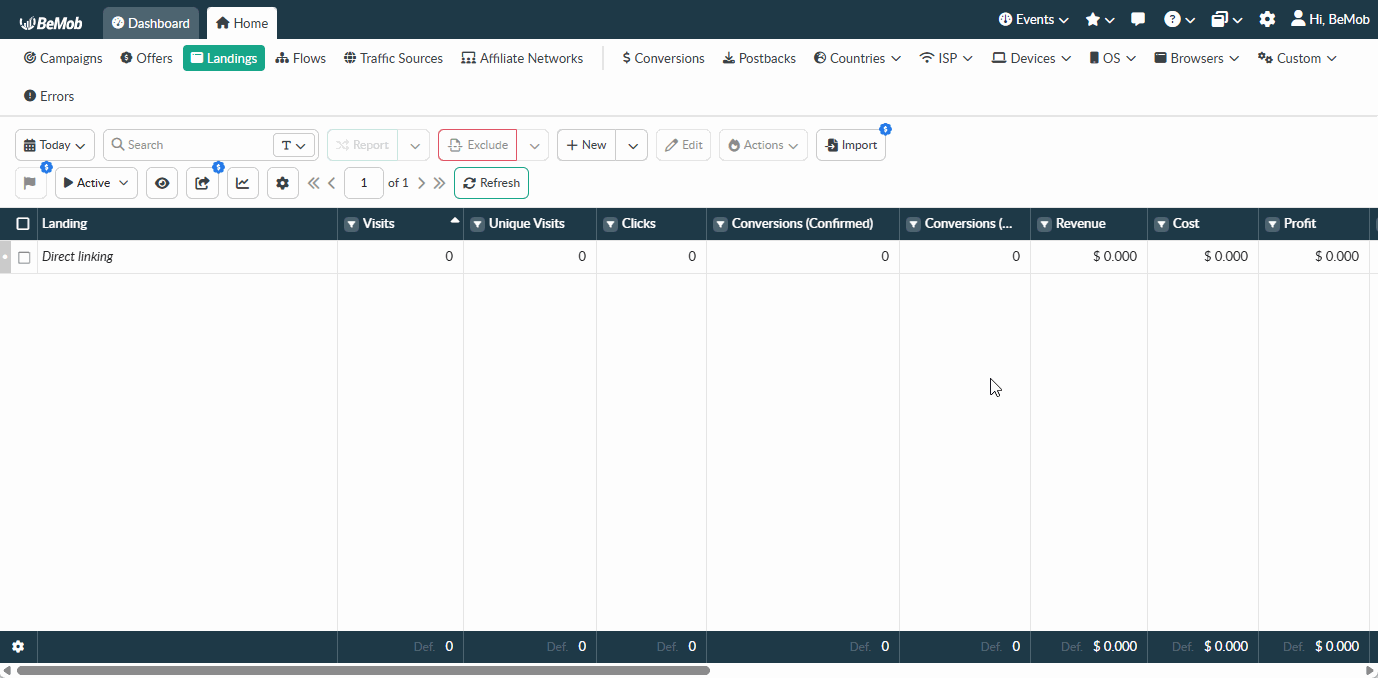Click the footer settings gear icon
This screenshot has height=678, width=1378.
click(x=18, y=647)
